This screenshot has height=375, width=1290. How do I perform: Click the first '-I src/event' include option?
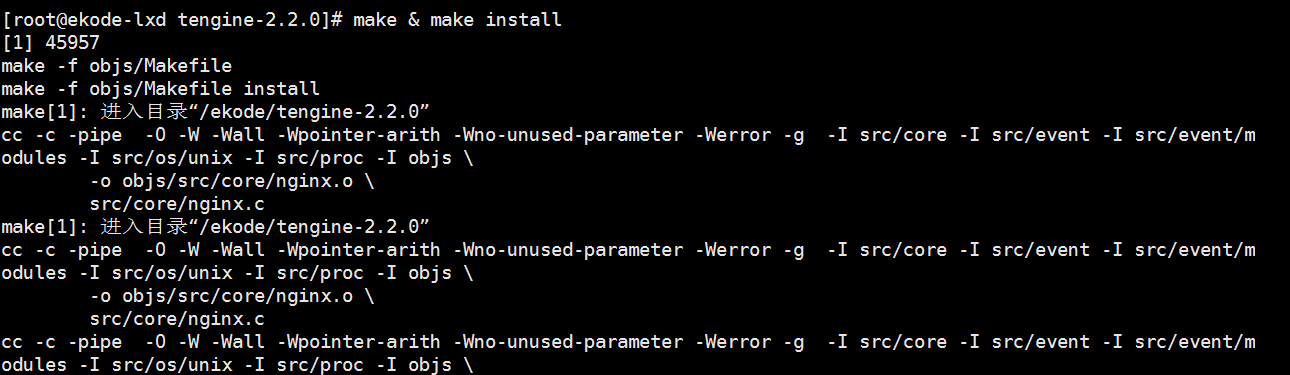pos(1025,135)
